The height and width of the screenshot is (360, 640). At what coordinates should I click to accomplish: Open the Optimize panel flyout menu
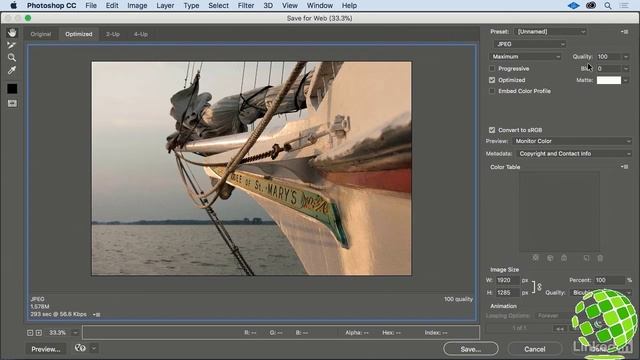(x=624, y=32)
